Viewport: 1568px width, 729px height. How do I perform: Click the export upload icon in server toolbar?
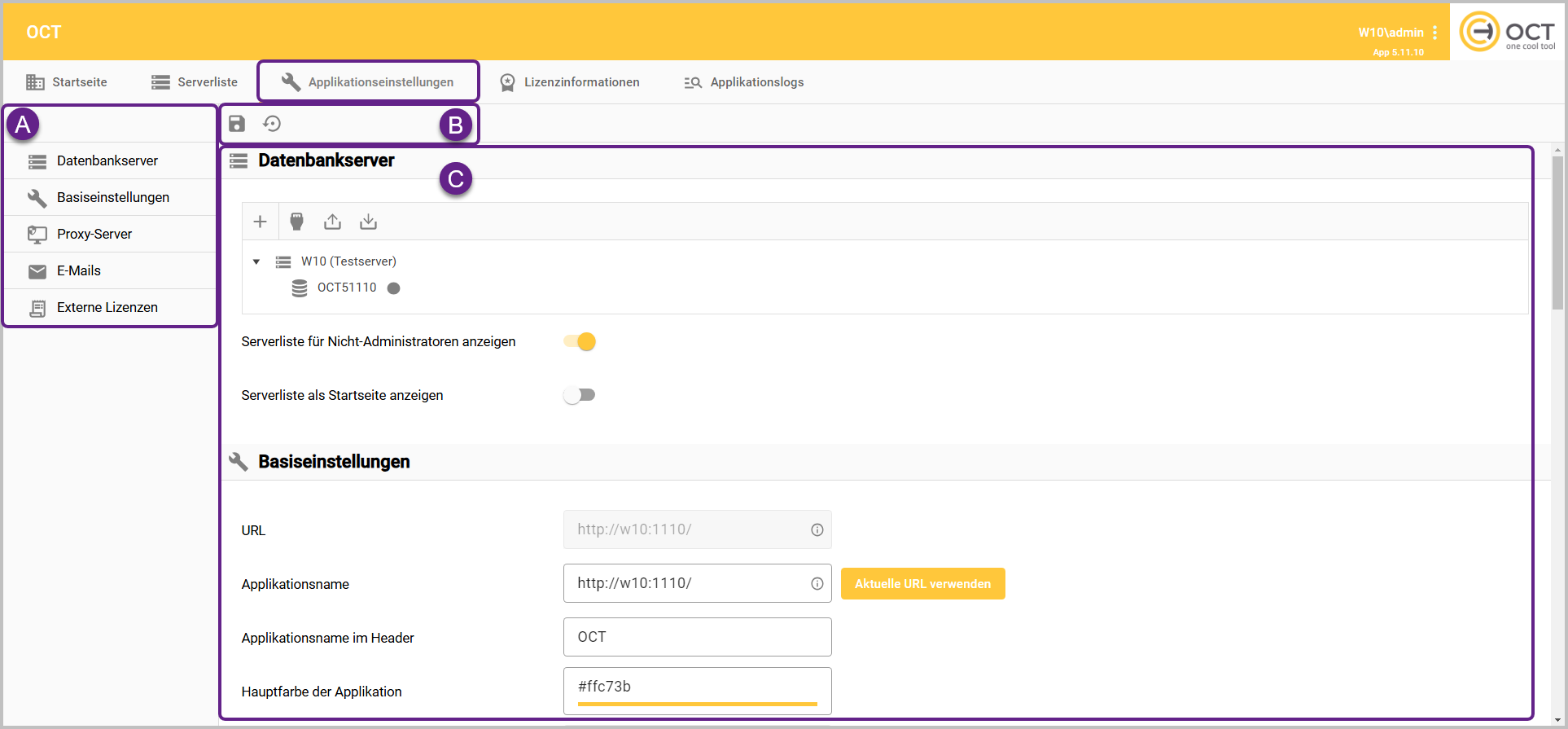(332, 222)
